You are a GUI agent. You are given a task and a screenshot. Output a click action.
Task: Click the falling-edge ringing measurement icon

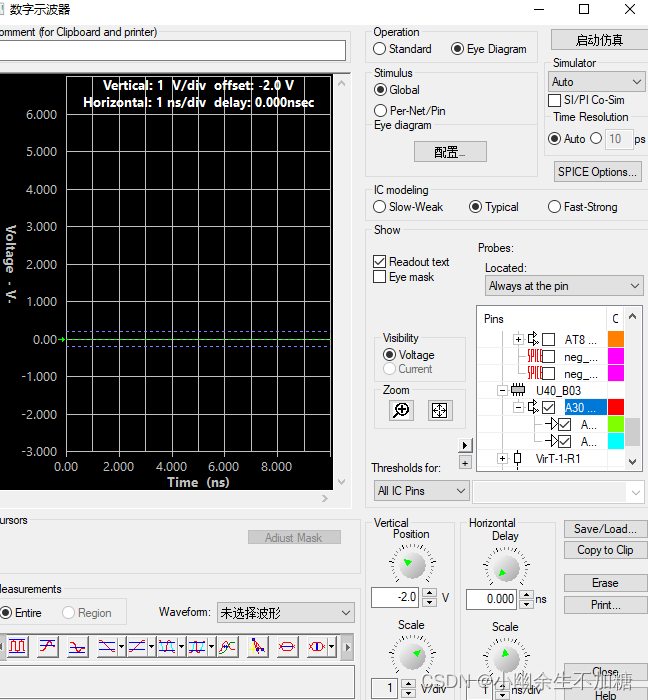(x=77, y=646)
